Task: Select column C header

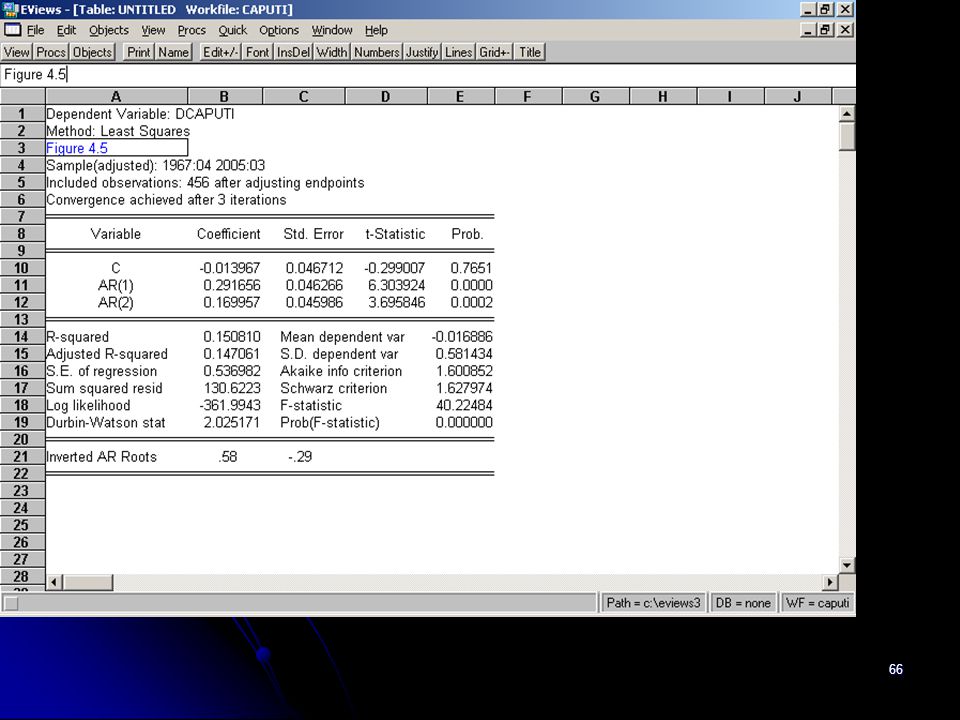Action: click(304, 97)
